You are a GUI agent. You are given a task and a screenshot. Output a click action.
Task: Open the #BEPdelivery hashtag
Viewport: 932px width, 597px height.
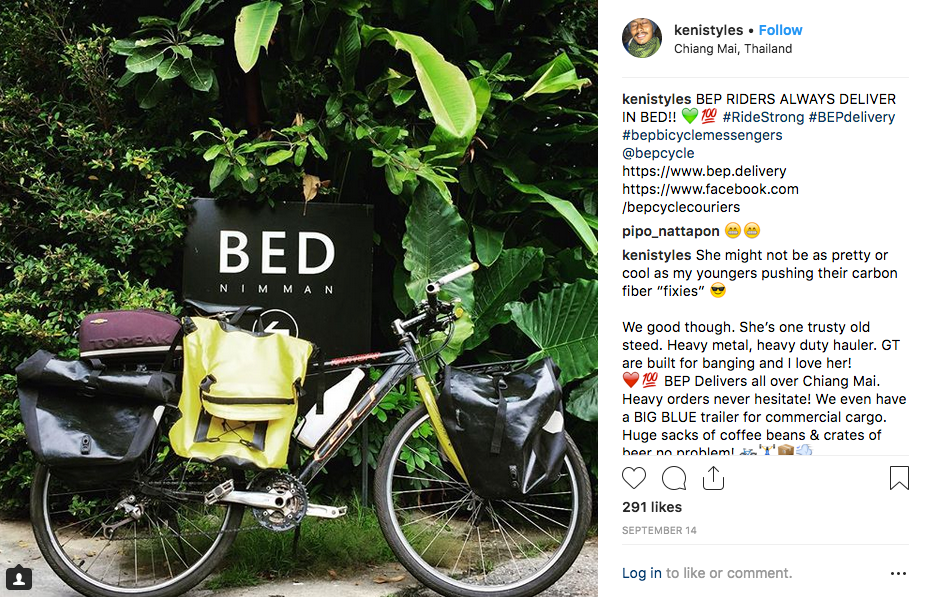coord(852,117)
